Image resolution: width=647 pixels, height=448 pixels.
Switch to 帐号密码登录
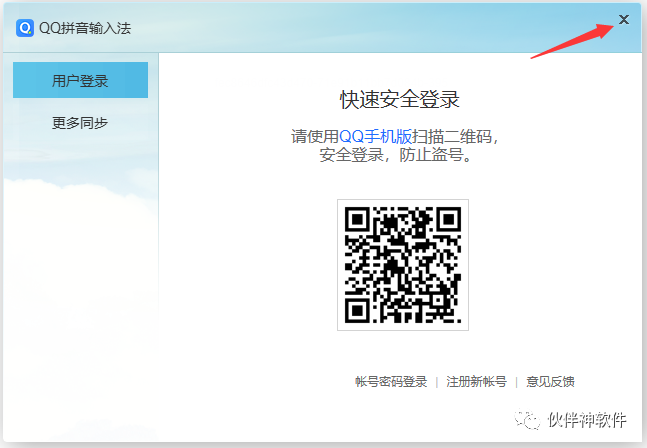[391, 382]
